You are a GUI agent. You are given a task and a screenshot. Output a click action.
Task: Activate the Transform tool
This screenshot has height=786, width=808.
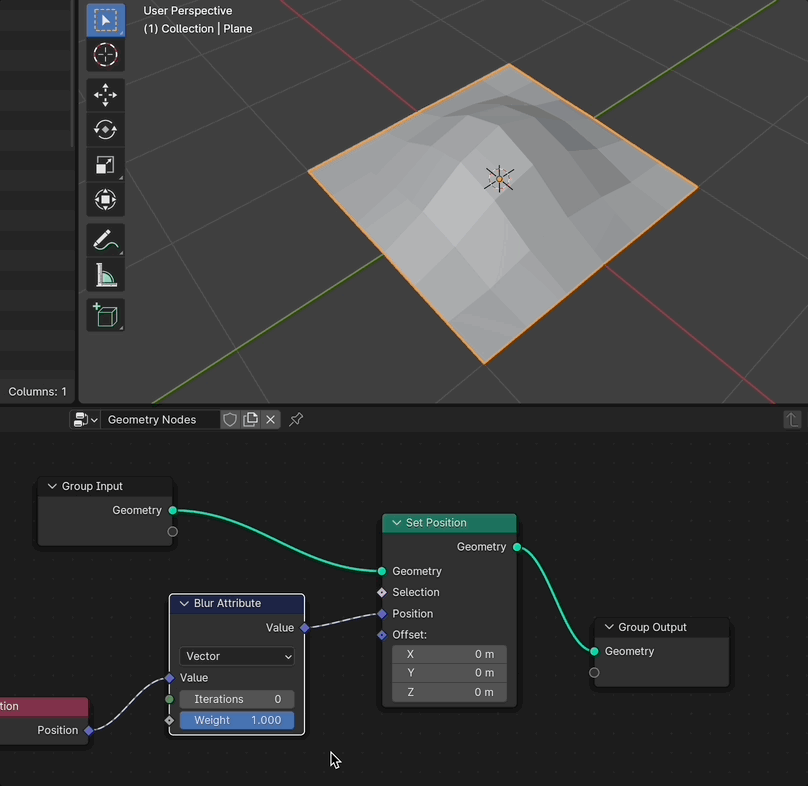(x=105, y=199)
